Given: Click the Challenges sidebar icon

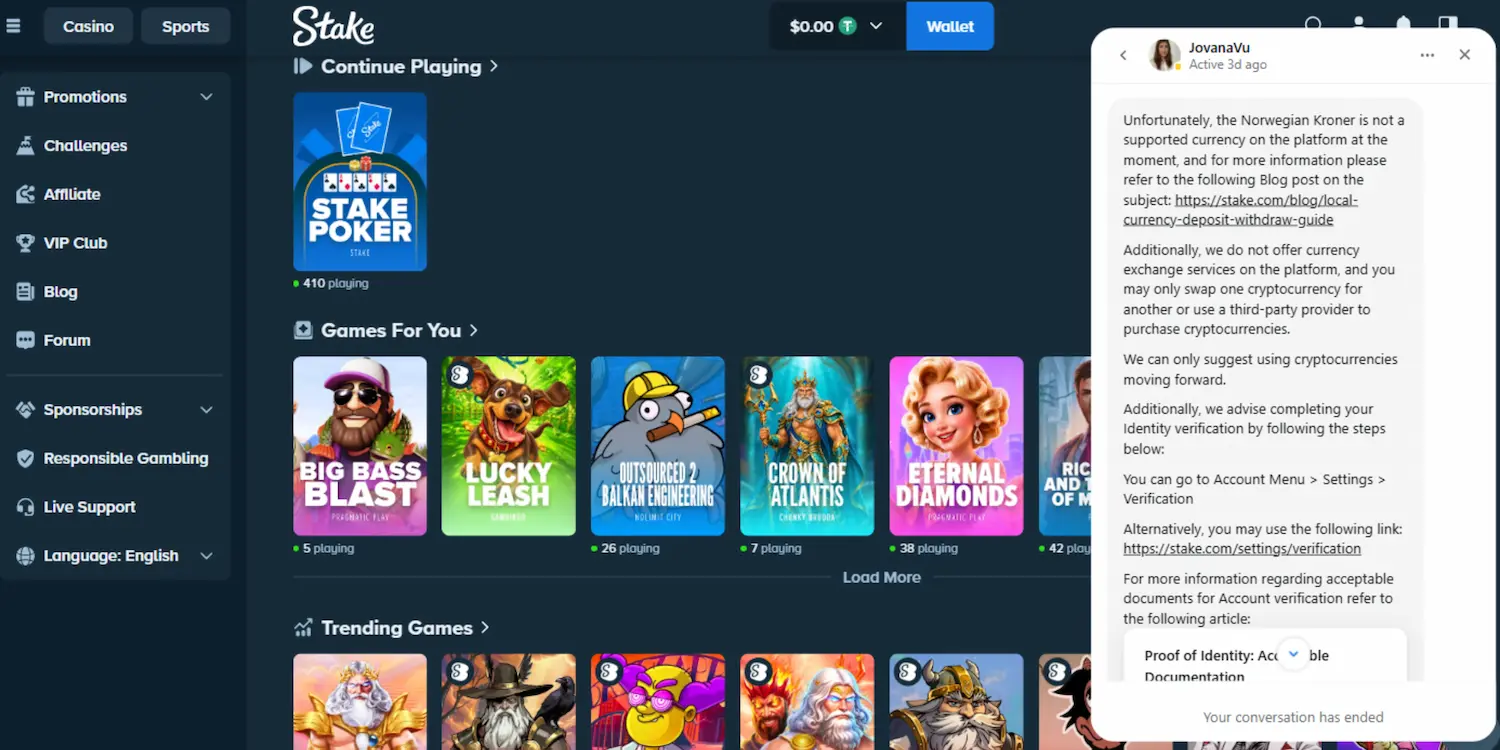Looking at the screenshot, I should pos(25,146).
